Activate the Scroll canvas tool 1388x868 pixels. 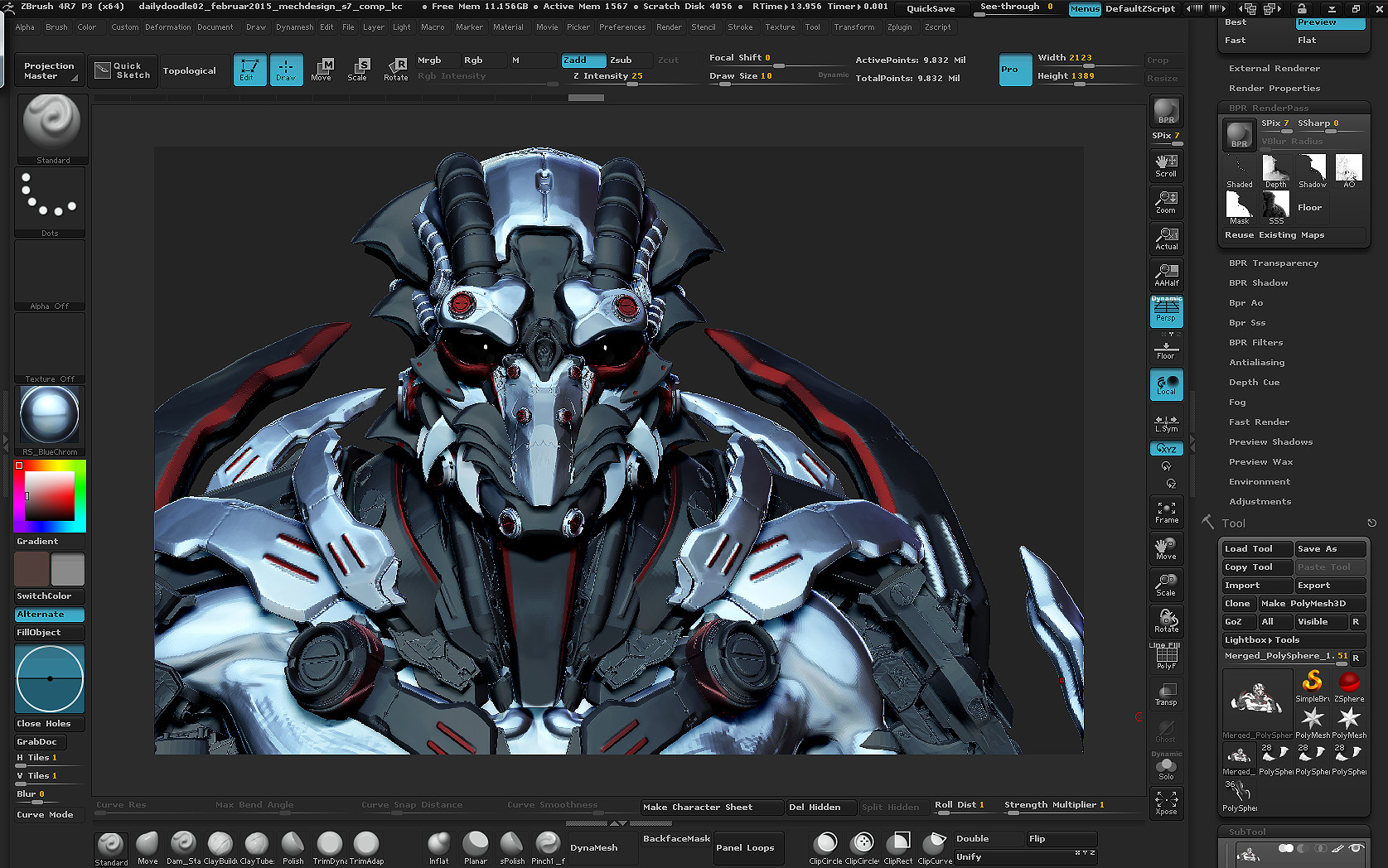click(1166, 165)
